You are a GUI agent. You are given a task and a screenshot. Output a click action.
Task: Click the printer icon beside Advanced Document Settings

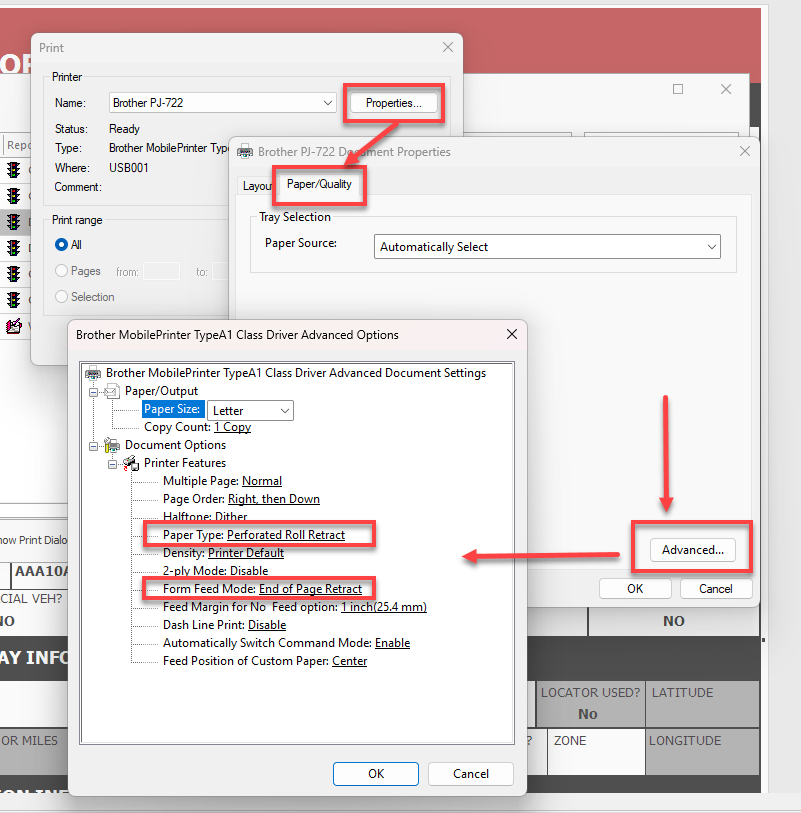(x=93, y=373)
